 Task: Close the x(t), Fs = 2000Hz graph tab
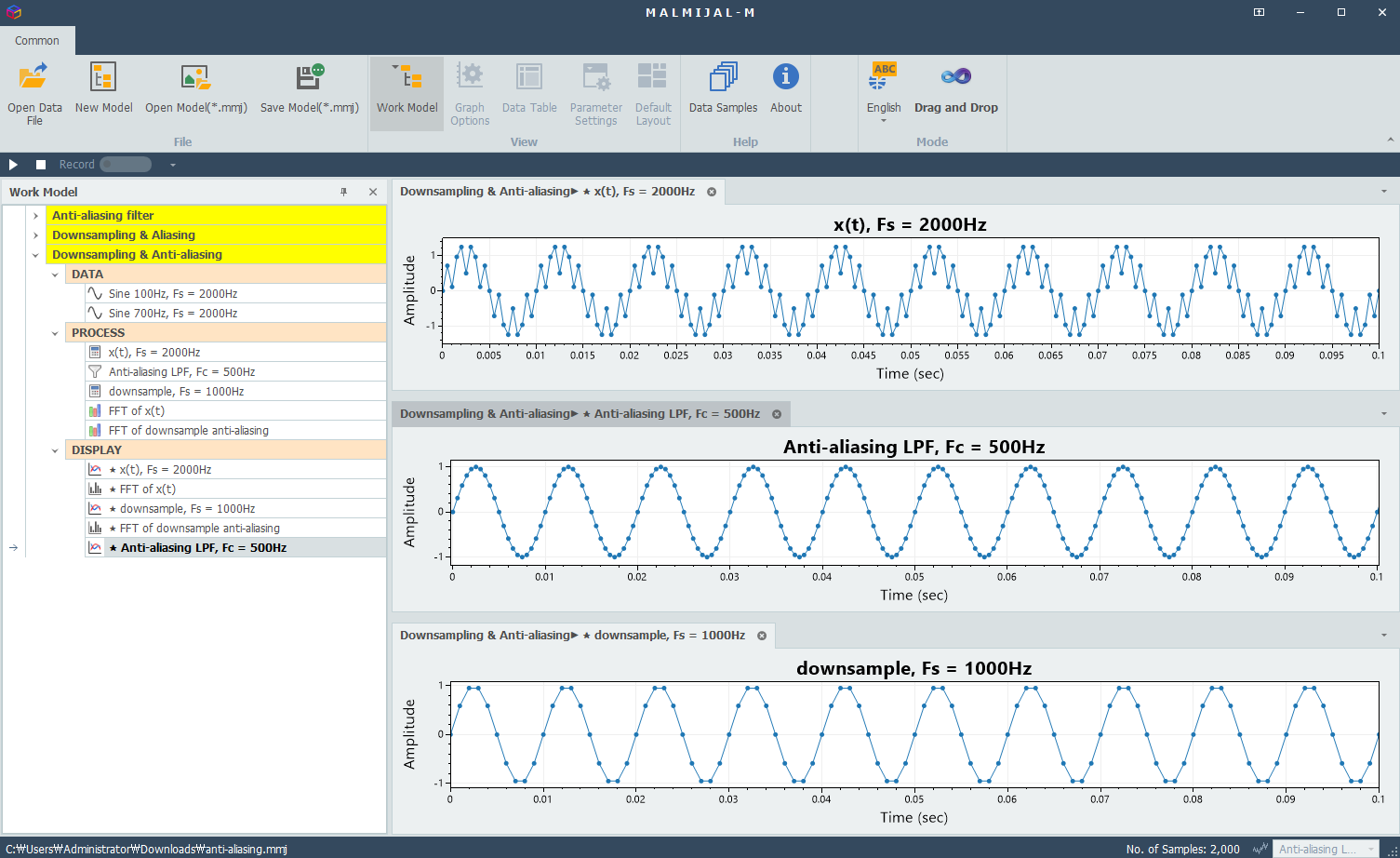pos(712,192)
